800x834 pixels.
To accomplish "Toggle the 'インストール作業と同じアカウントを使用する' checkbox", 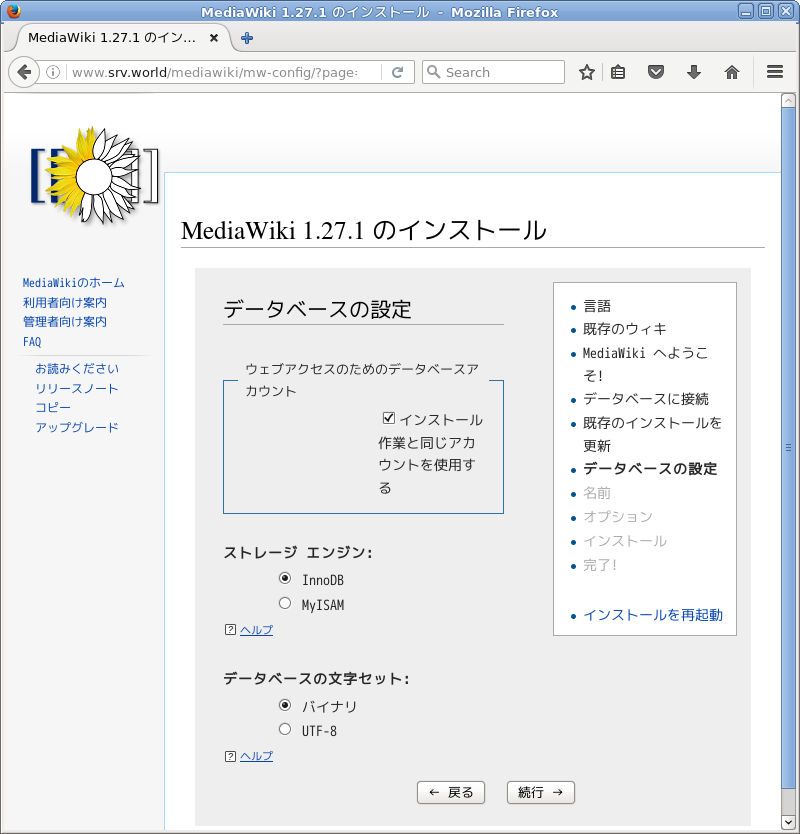I will [x=389, y=418].
